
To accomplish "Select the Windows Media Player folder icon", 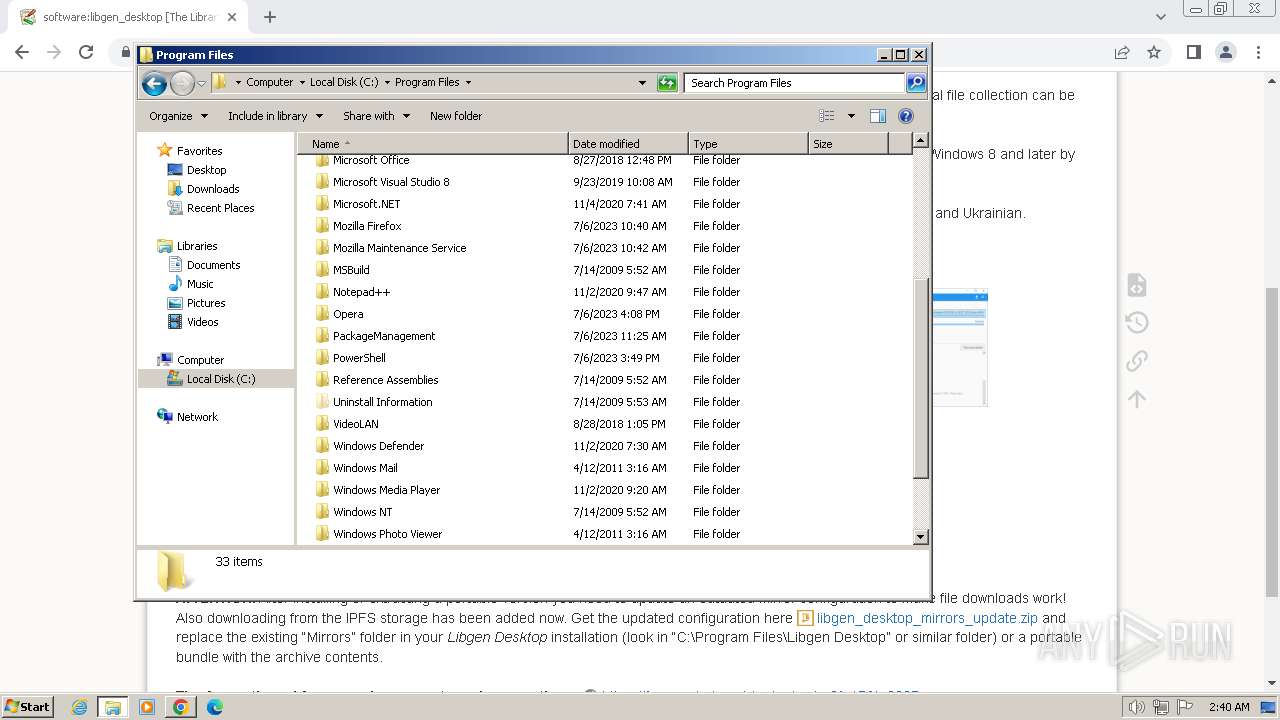I will (x=322, y=490).
